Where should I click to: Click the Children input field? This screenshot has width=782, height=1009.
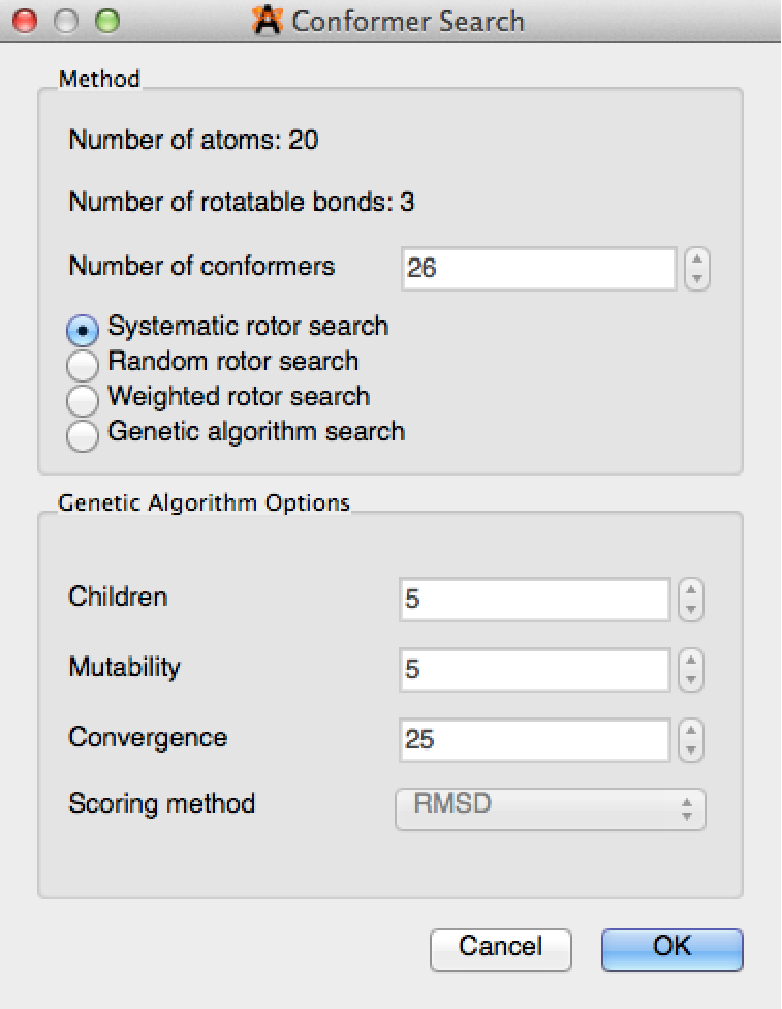pyautogui.click(x=533, y=599)
